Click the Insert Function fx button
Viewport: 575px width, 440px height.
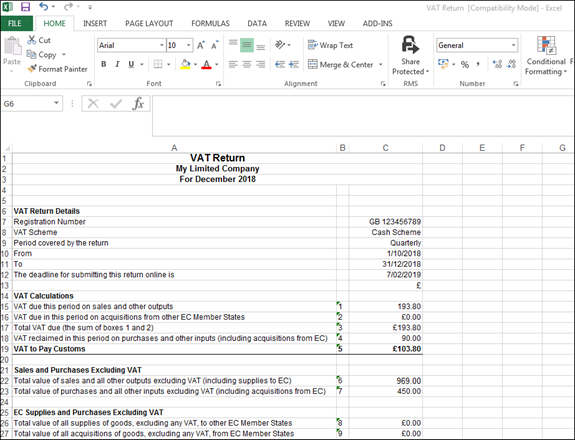[x=138, y=104]
